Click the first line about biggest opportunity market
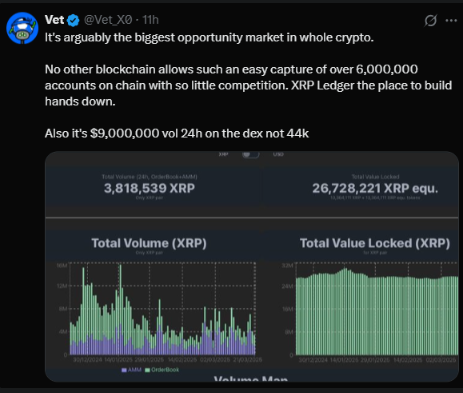This screenshot has width=463, height=393. 209,37
